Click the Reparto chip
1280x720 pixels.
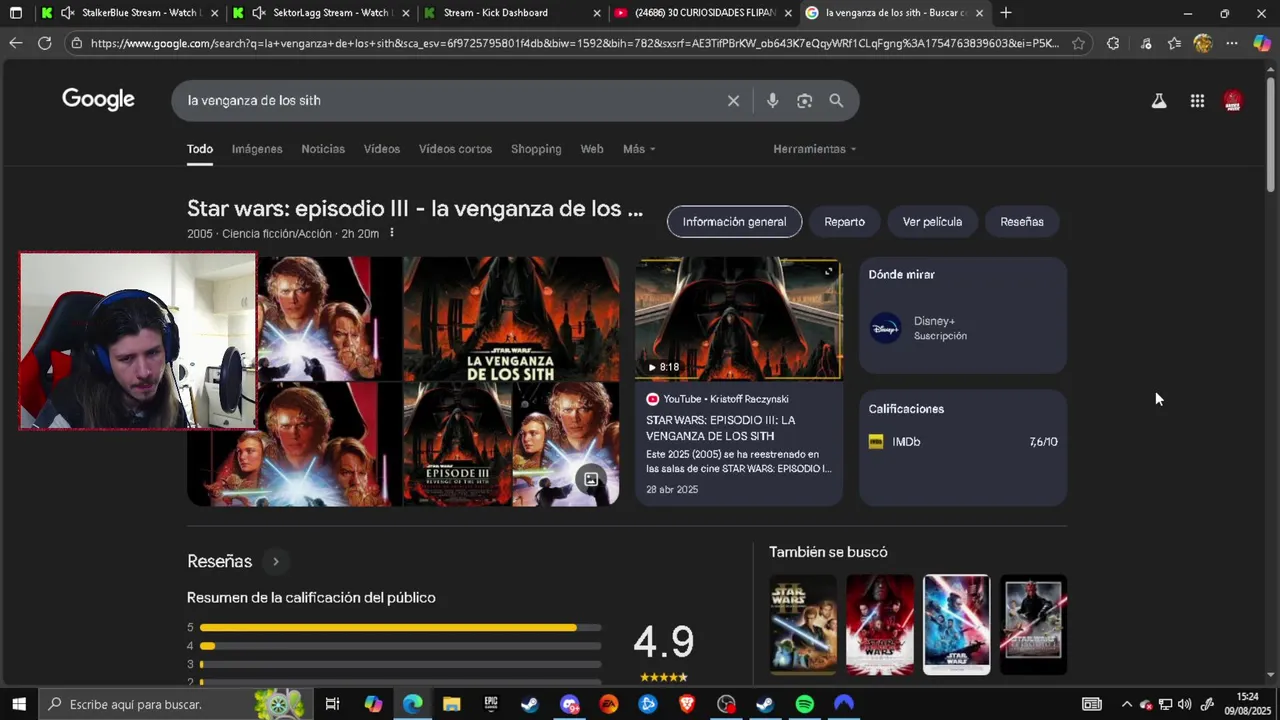tap(844, 222)
